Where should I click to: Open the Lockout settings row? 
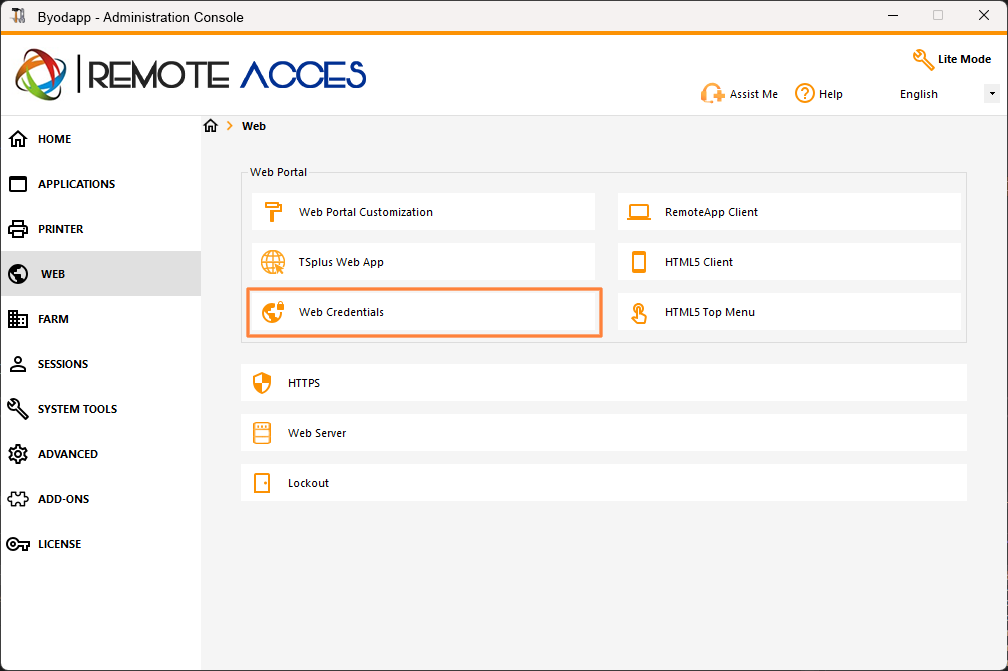click(604, 483)
